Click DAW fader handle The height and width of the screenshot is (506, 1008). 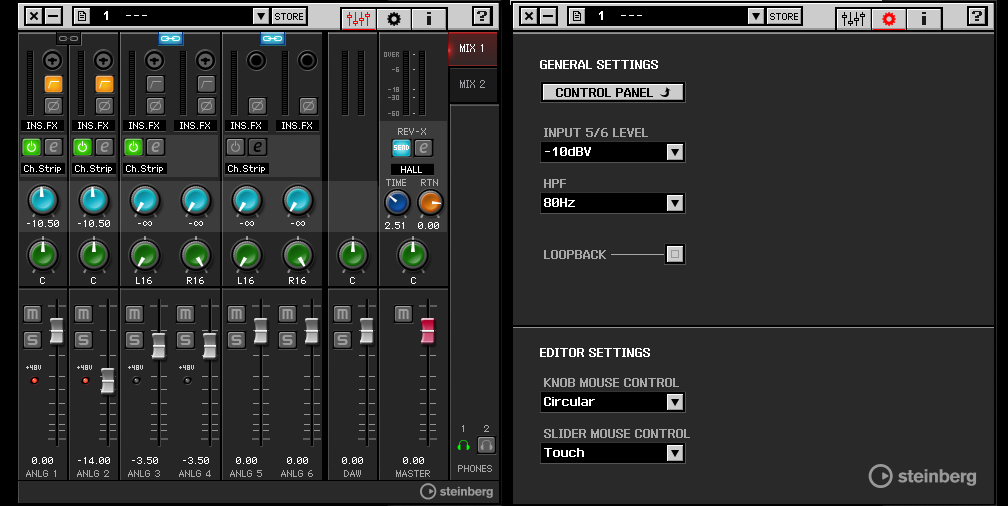click(x=366, y=330)
